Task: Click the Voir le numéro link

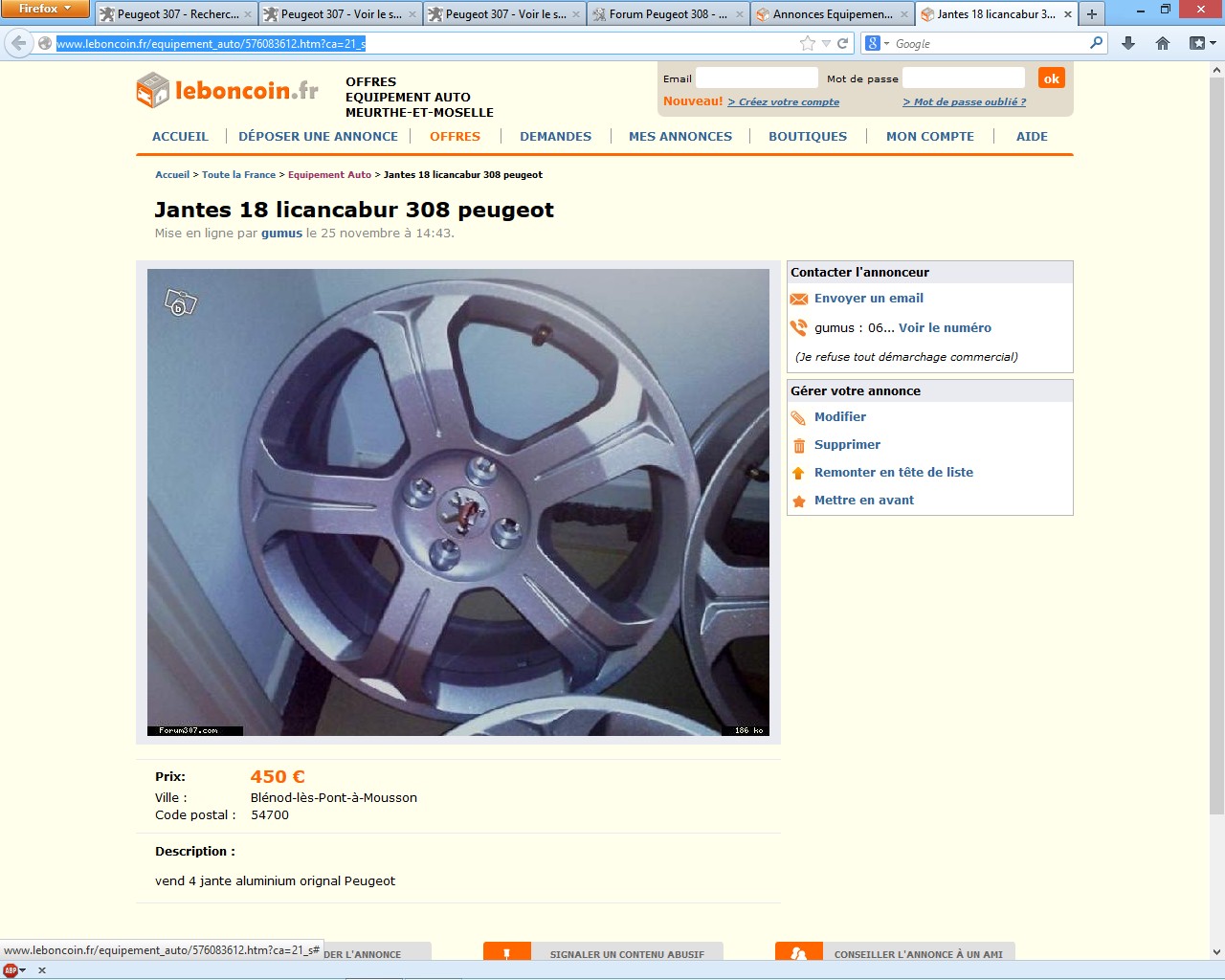Action: pyautogui.click(x=945, y=328)
